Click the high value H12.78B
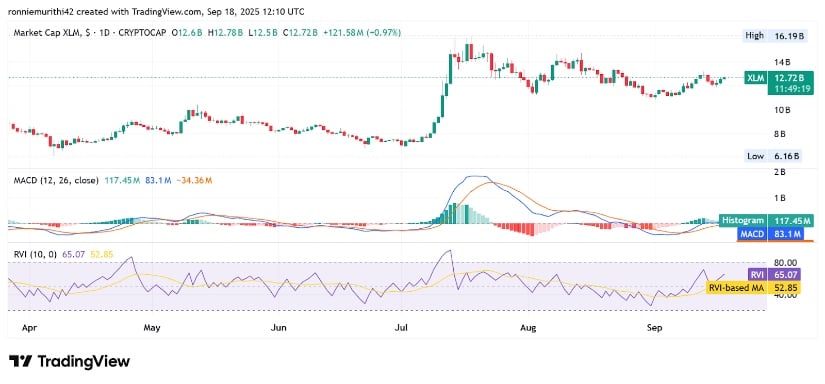825x384 pixels. [226, 33]
